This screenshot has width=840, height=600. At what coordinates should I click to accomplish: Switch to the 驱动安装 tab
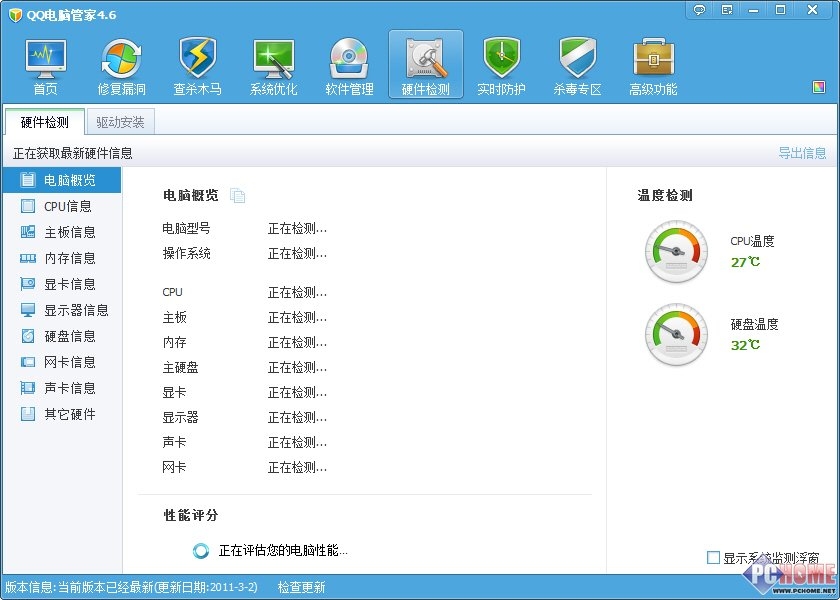[119, 121]
